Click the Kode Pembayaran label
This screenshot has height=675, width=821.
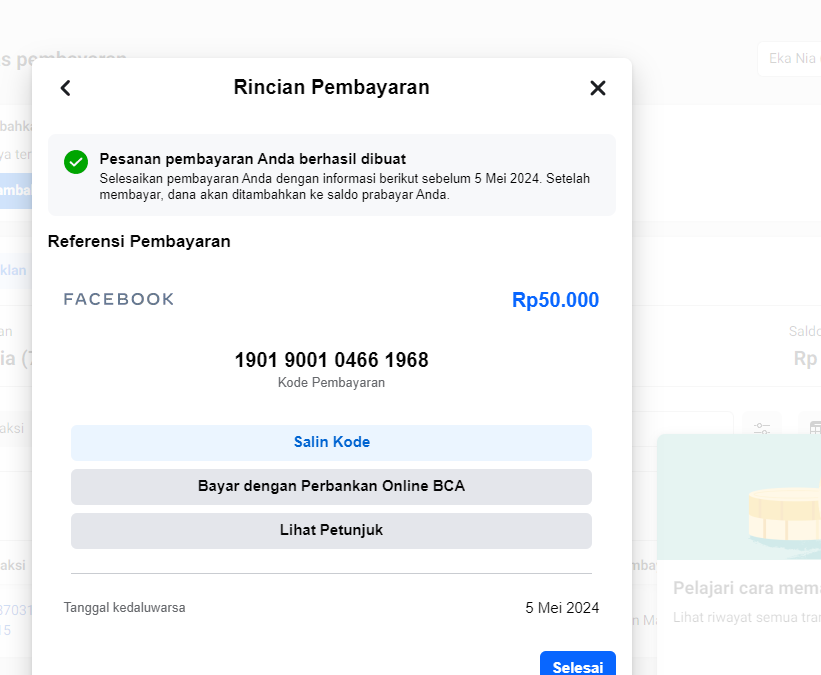coord(331,382)
